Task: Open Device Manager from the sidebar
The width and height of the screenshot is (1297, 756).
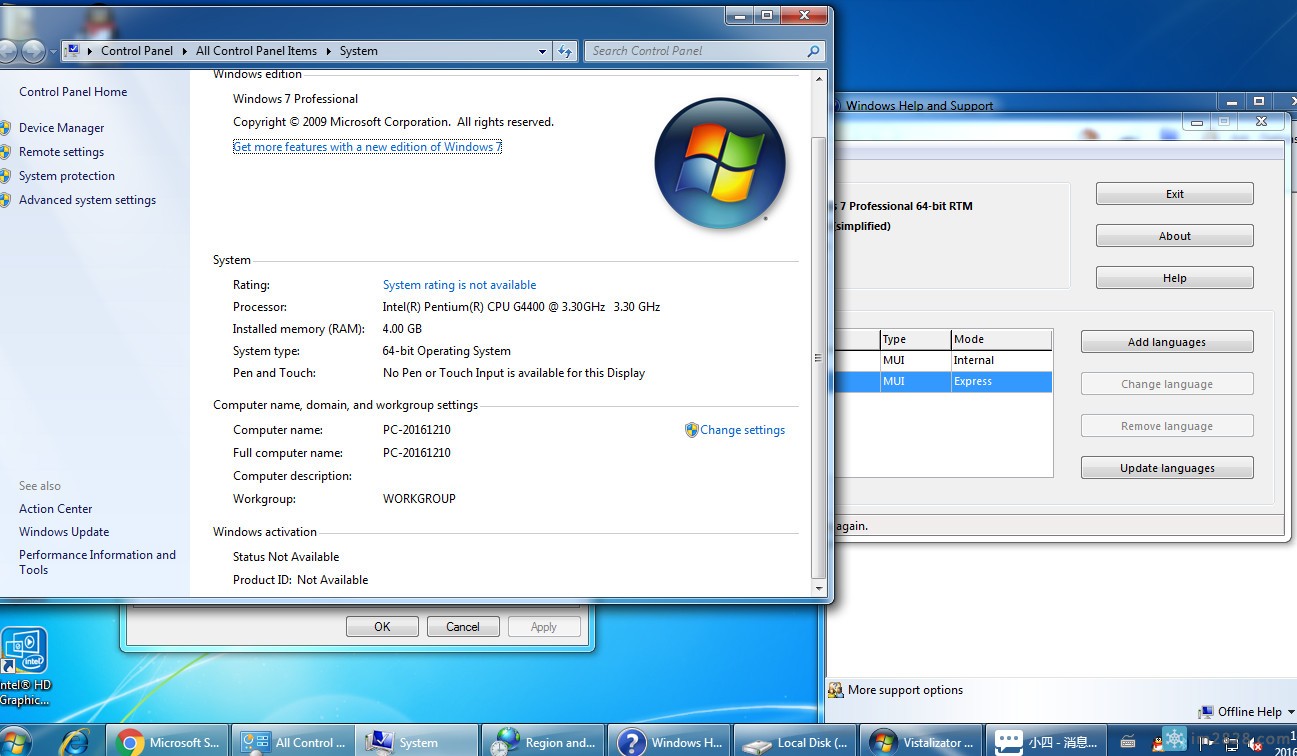Action: click(61, 128)
